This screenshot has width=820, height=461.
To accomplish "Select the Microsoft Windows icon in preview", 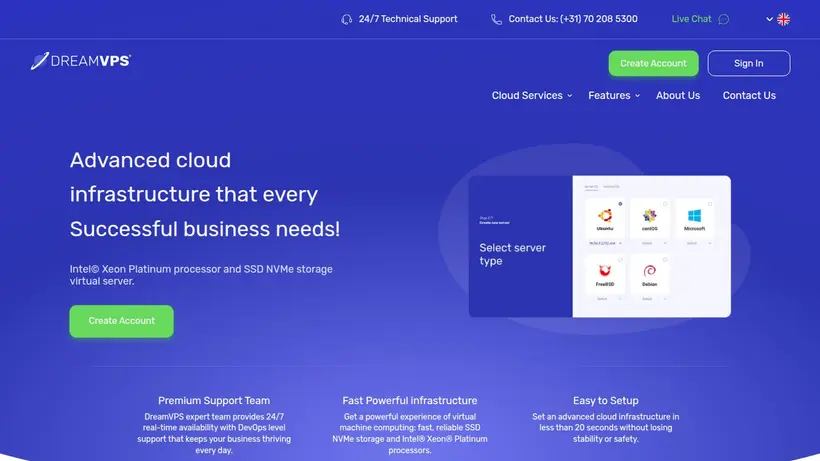I will coord(694,215).
